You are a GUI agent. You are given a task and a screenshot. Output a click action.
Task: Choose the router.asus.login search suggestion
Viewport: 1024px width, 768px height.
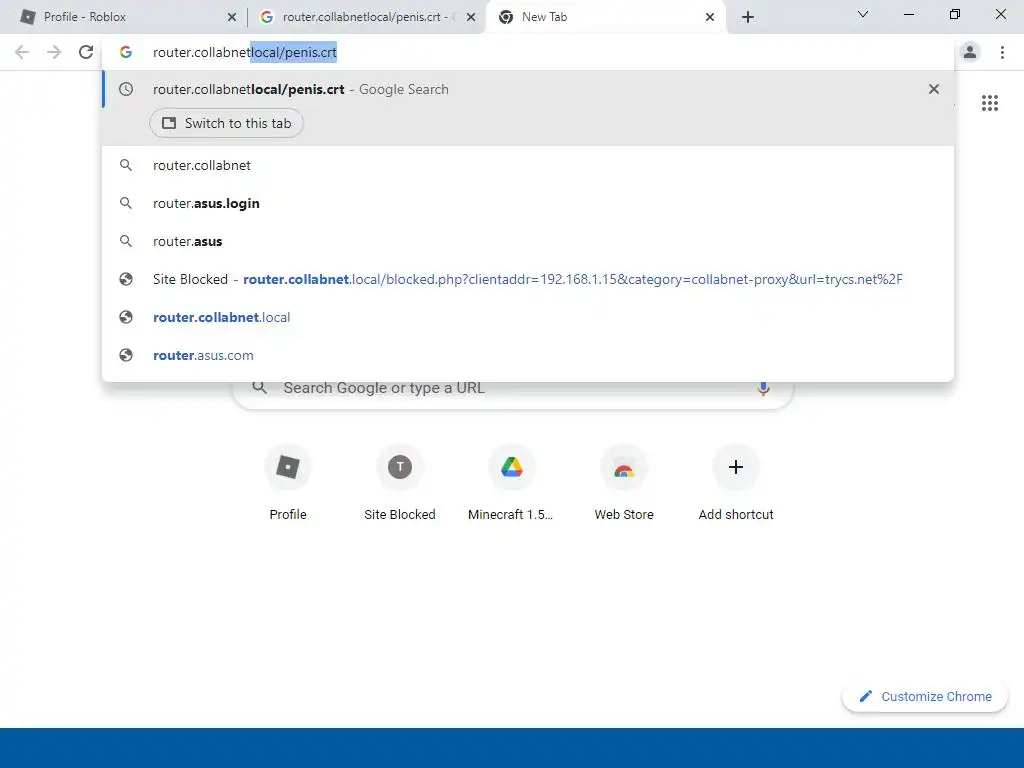(528, 203)
